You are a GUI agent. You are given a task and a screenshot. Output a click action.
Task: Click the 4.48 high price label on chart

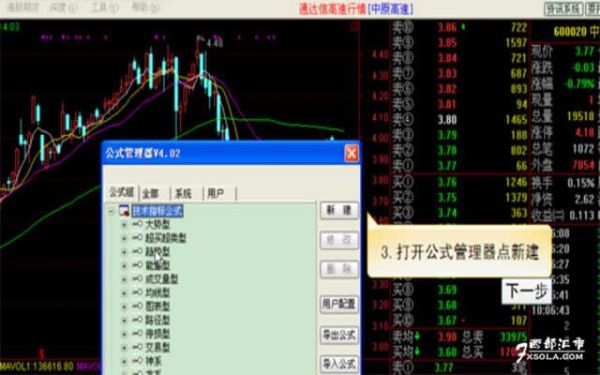point(214,43)
